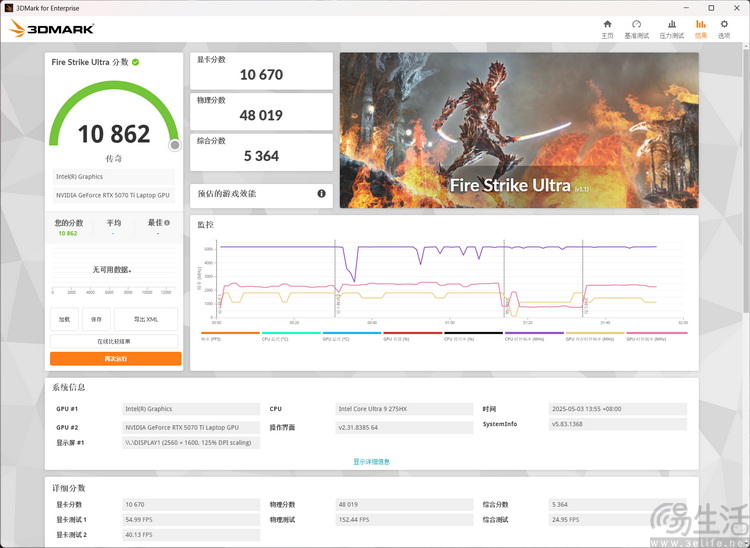The image size is (750, 548).
Task: Click the 3DMark window title icon
Action: 9,8
